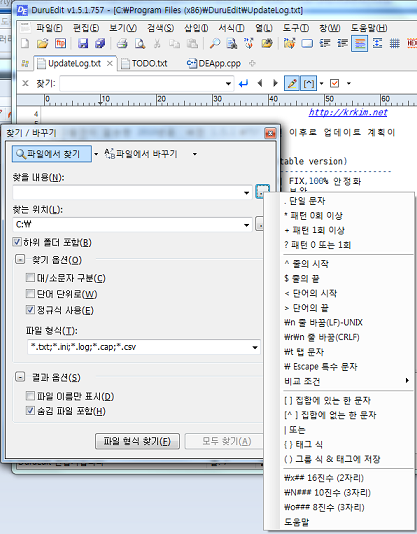Open dropdown arrow next to regex toggle
The image size is (417, 534).
pyautogui.click(x=321, y=83)
